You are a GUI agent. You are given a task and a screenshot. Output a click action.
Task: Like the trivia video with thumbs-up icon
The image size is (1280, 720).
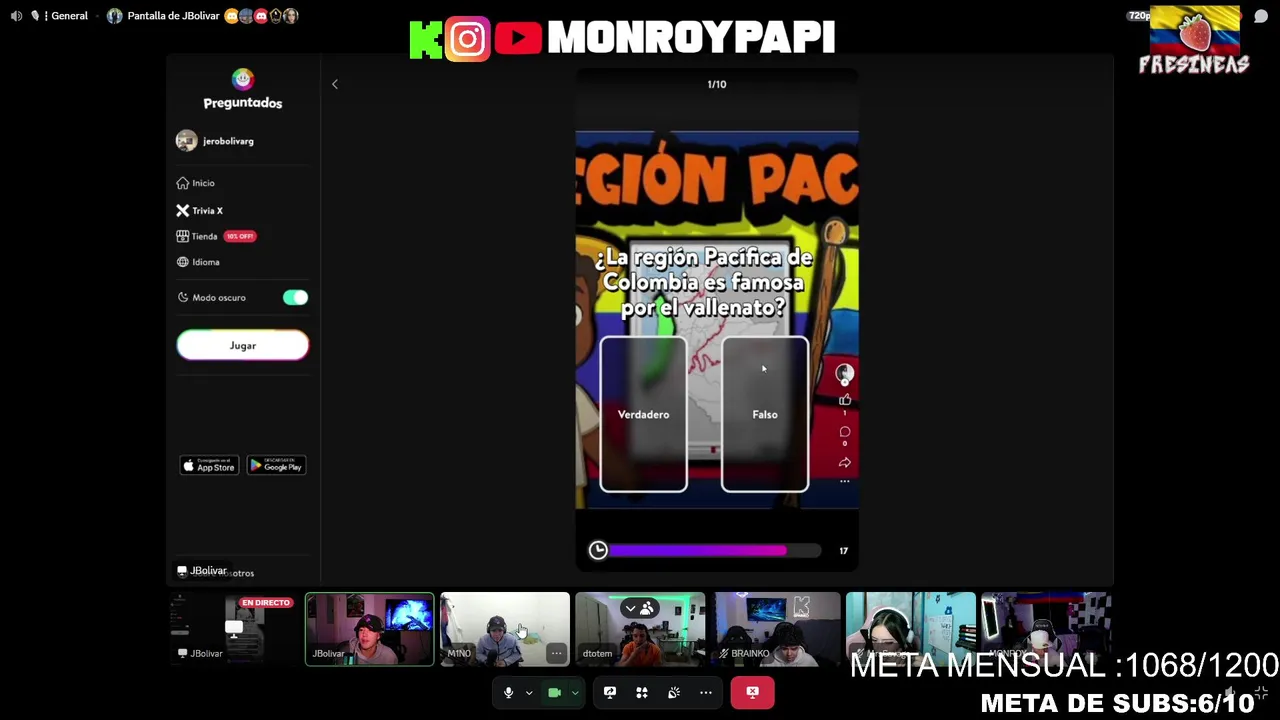[845, 400]
